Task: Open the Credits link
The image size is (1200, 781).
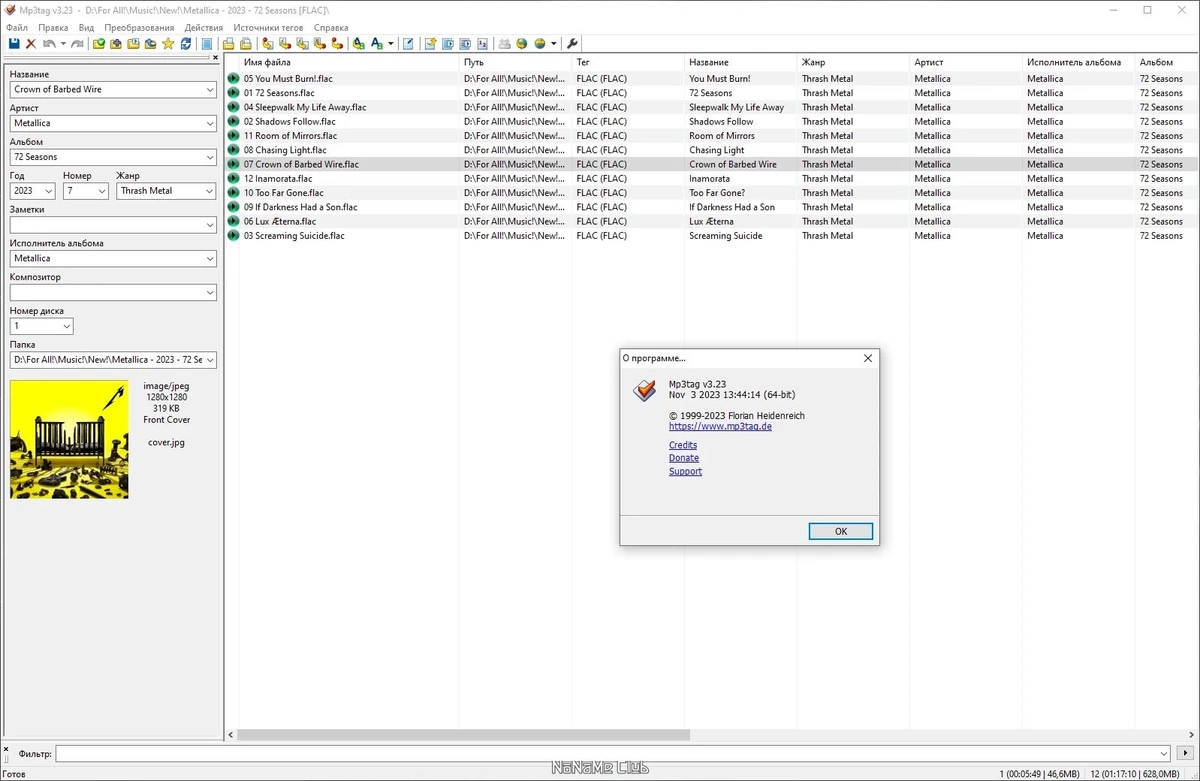Action: [x=683, y=445]
